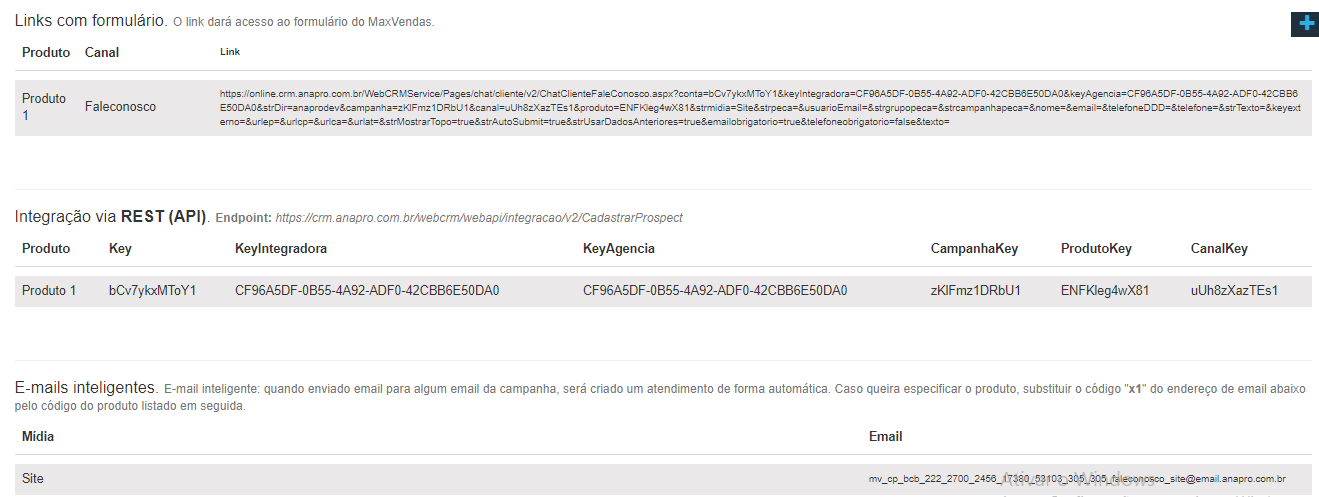This screenshot has width=1319, height=497.
Task: Select ProdutoKey value ENFKleg4wX81
Action: pyautogui.click(x=1105, y=291)
